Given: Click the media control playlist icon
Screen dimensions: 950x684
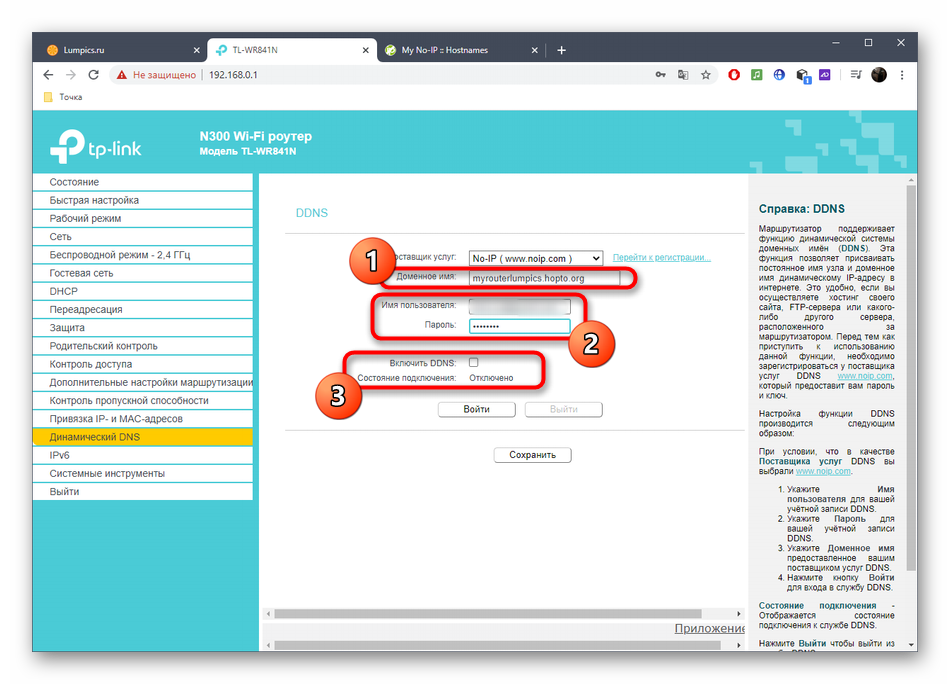Looking at the screenshot, I should point(856,75).
